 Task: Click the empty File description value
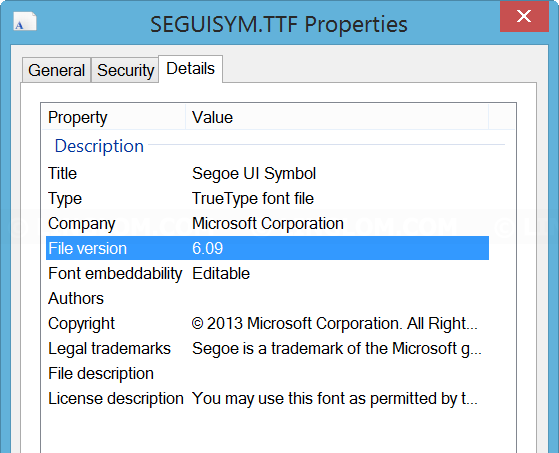point(337,374)
